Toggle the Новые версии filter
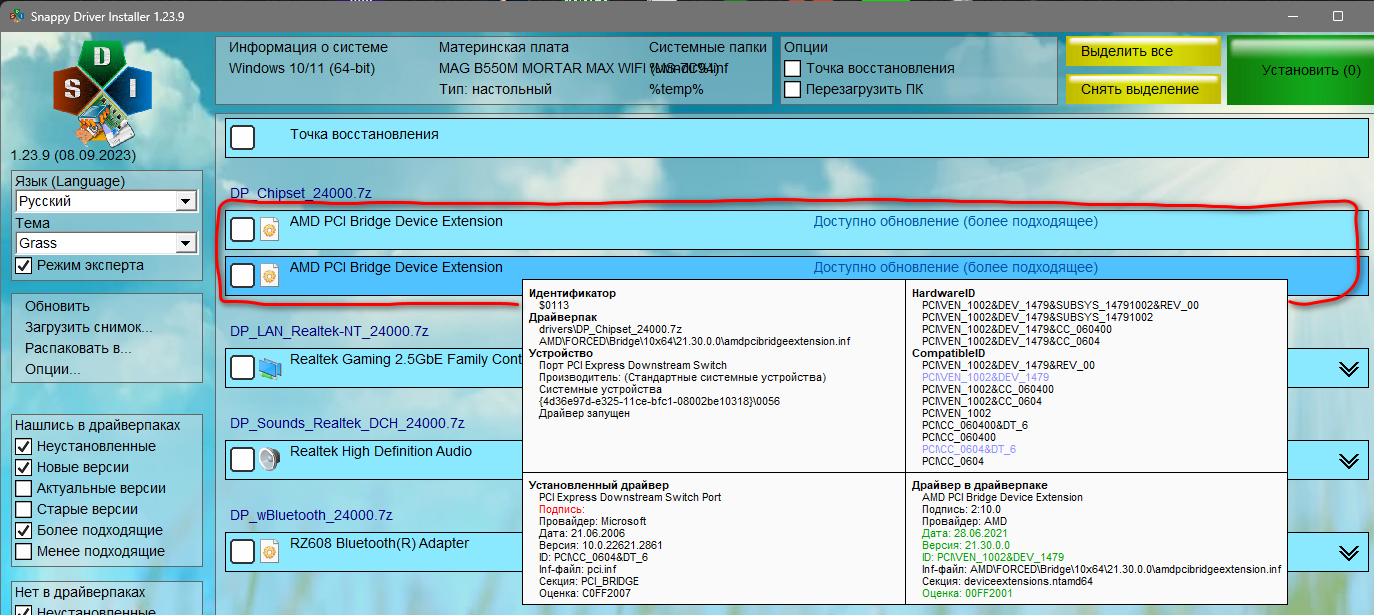The height and width of the screenshot is (615, 1374). pos(24,467)
